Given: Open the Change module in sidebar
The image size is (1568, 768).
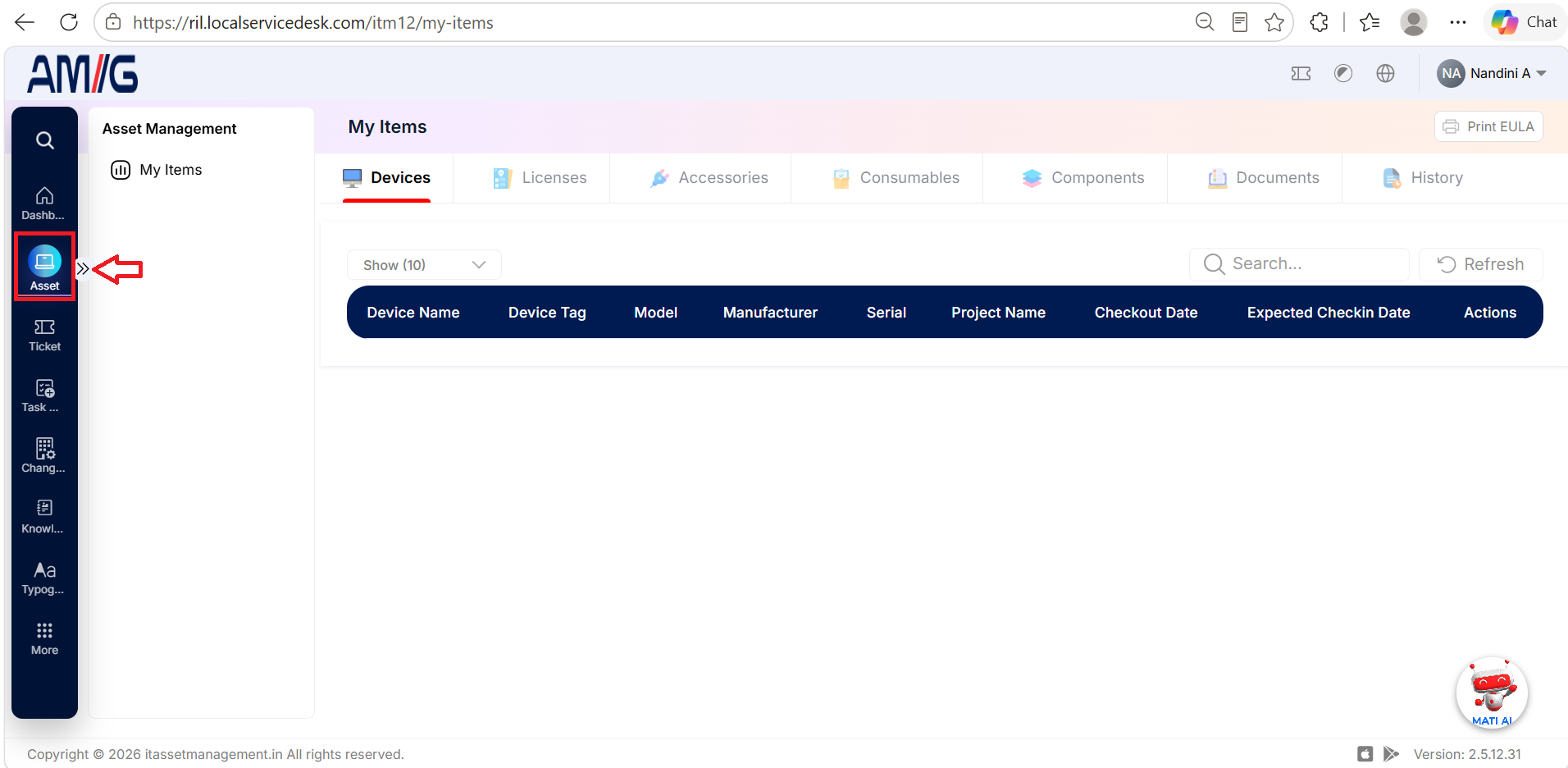Looking at the screenshot, I should pos(44,457).
